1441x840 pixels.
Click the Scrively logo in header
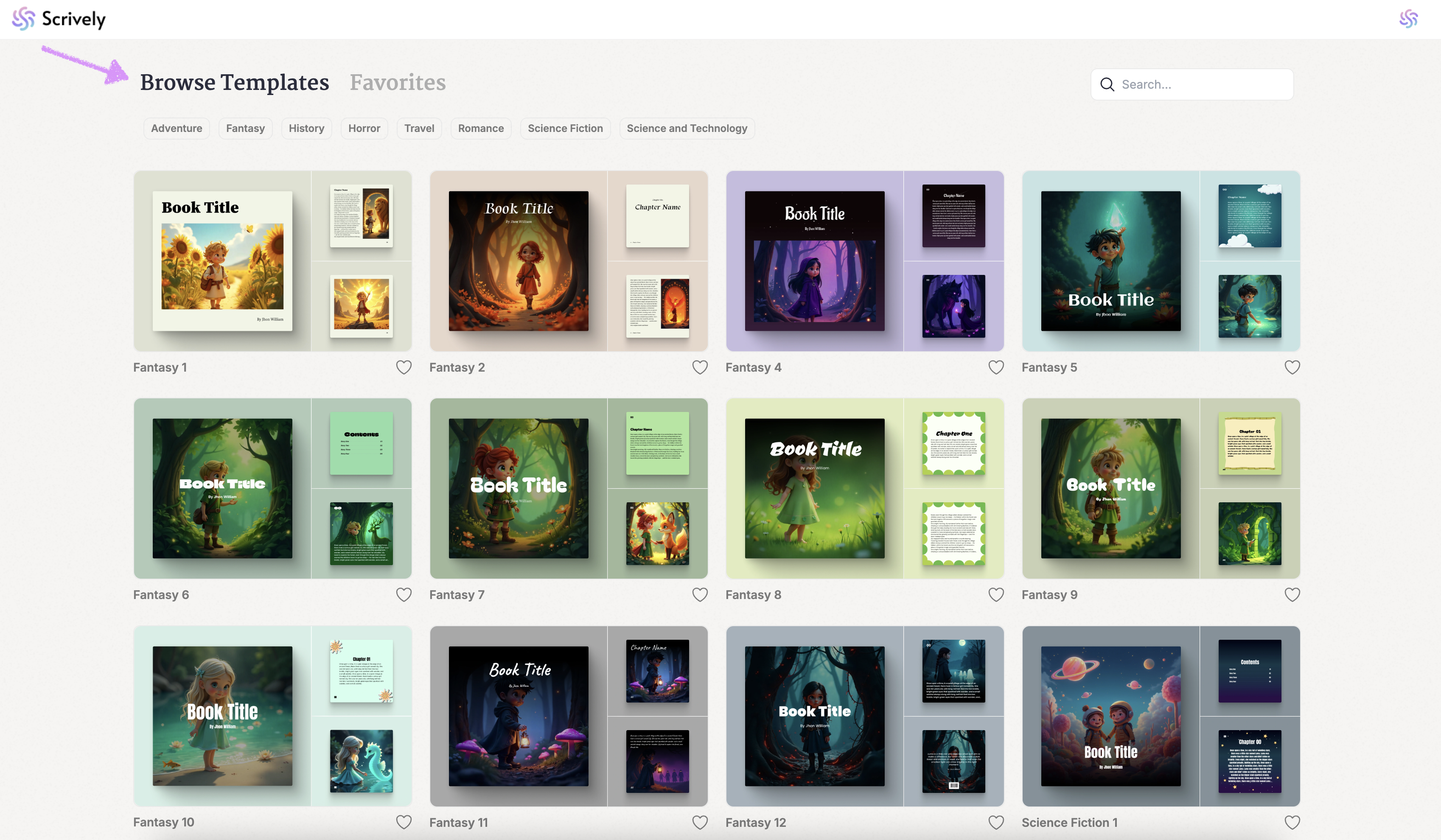tap(59, 19)
